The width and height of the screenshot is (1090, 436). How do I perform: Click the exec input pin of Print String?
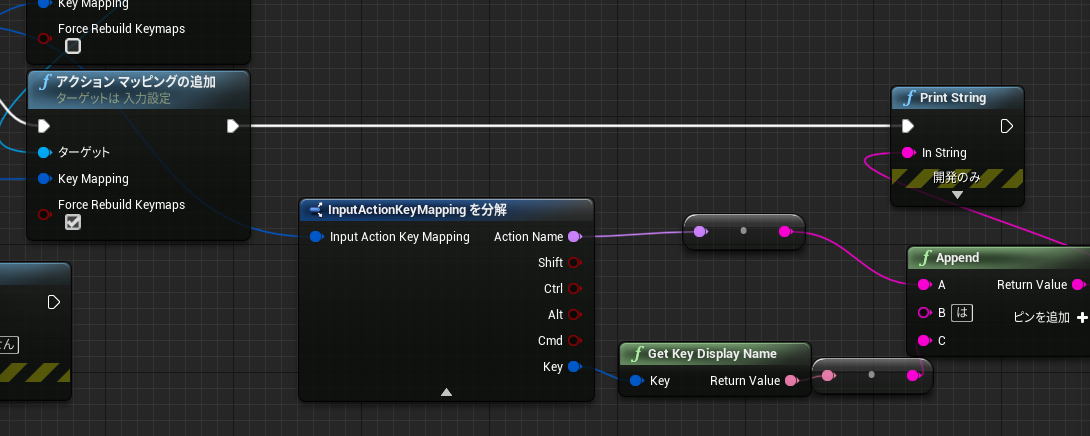pos(907,126)
